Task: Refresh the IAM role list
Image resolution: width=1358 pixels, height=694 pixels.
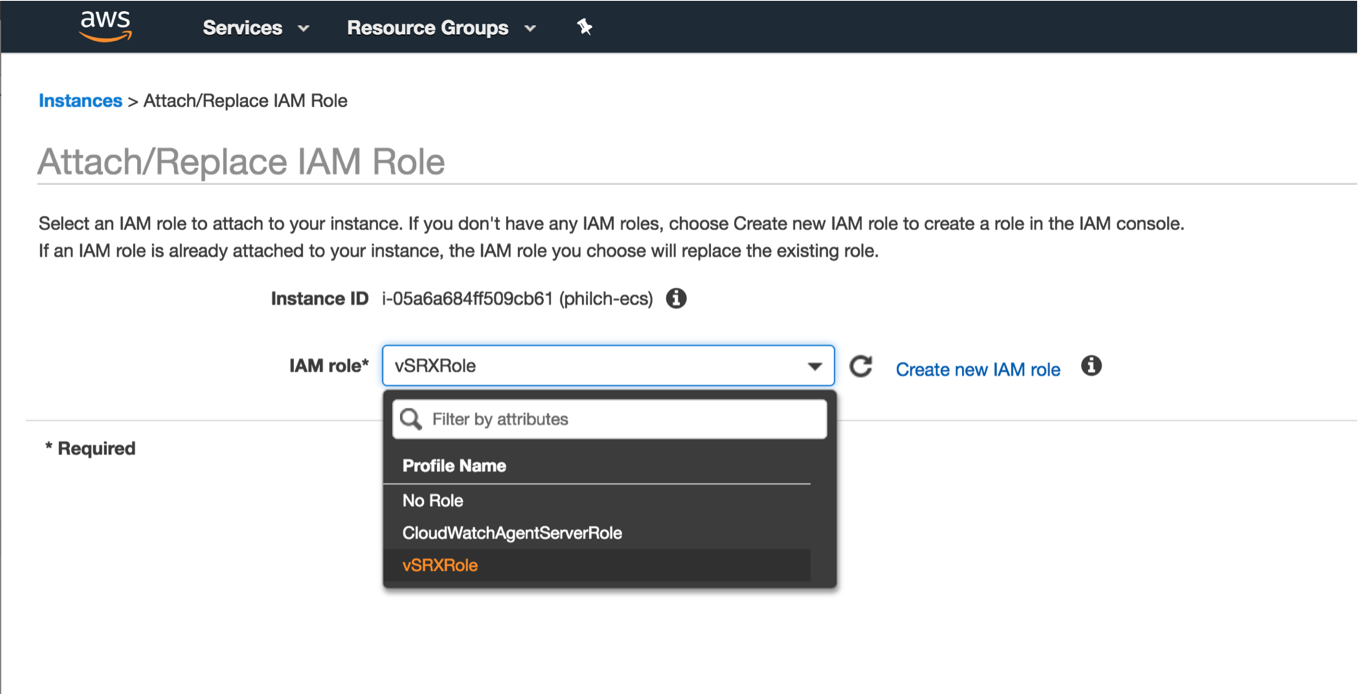Action: click(x=861, y=367)
